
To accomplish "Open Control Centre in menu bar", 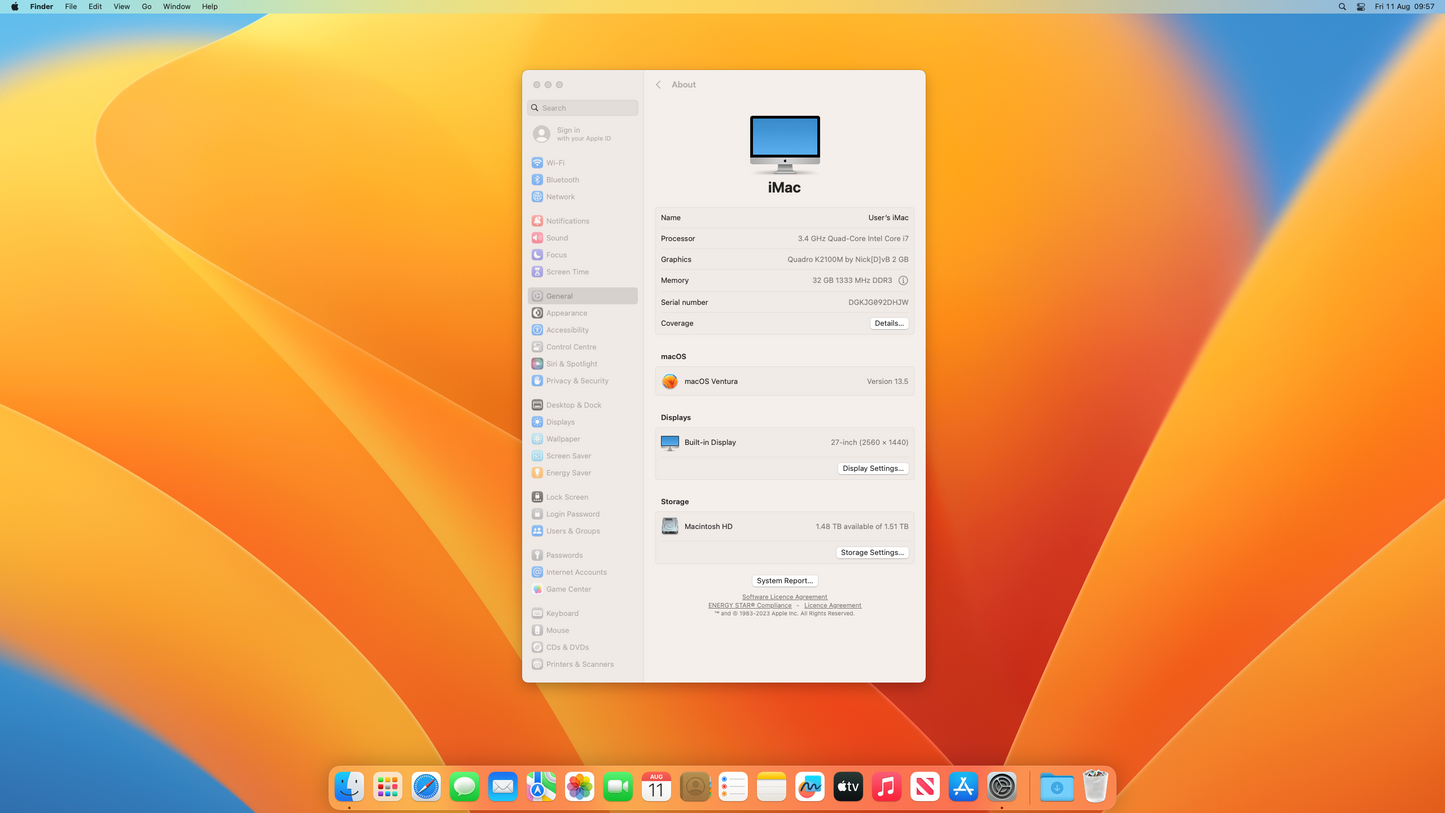I will [x=1361, y=6].
